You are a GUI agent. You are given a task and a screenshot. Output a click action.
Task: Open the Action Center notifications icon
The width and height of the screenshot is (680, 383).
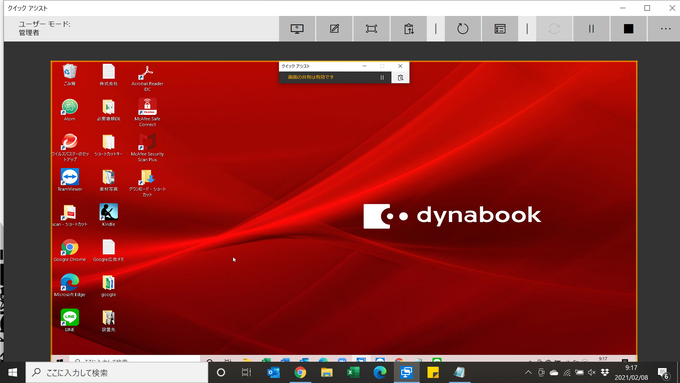[x=663, y=373]
